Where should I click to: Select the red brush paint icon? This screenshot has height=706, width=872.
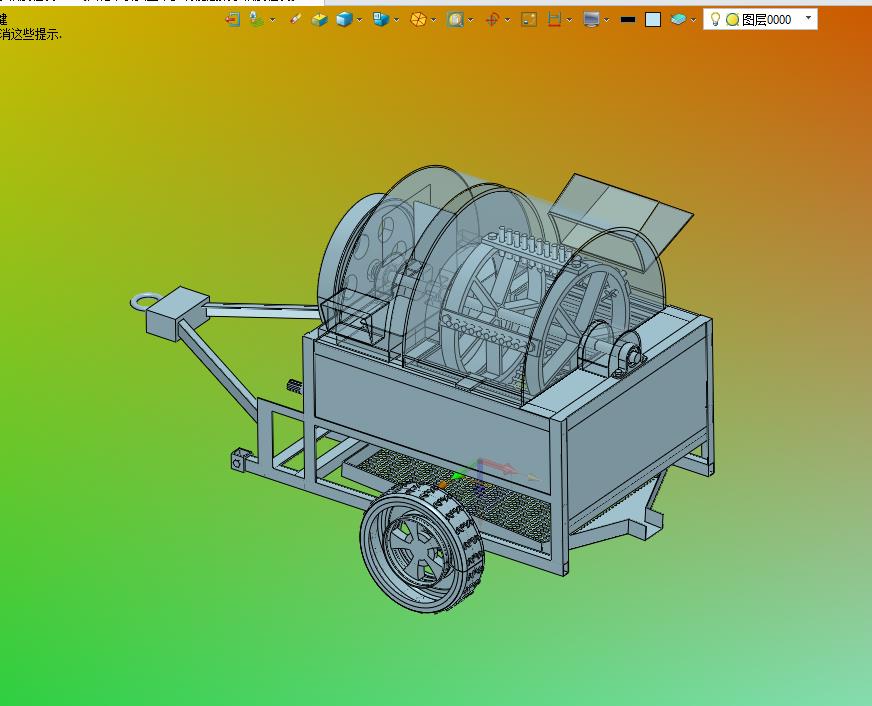pyautogui.click(x=295, y=19)
